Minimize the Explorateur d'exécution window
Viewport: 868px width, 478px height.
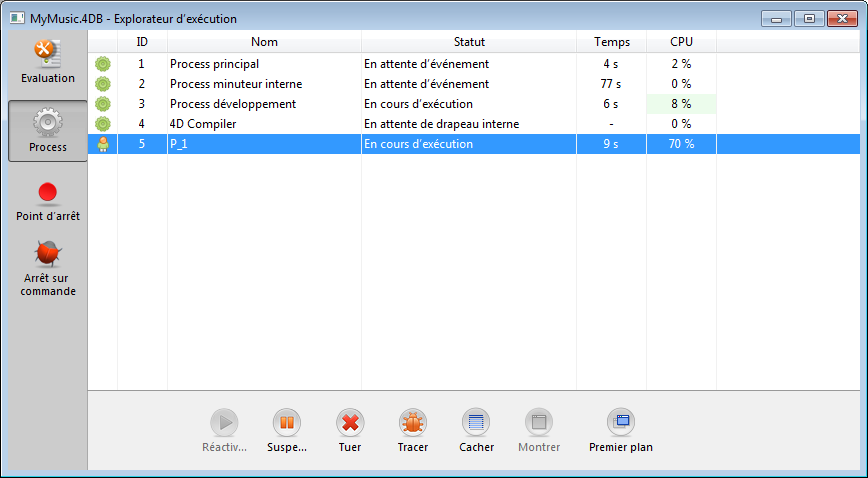pos(777,19)
